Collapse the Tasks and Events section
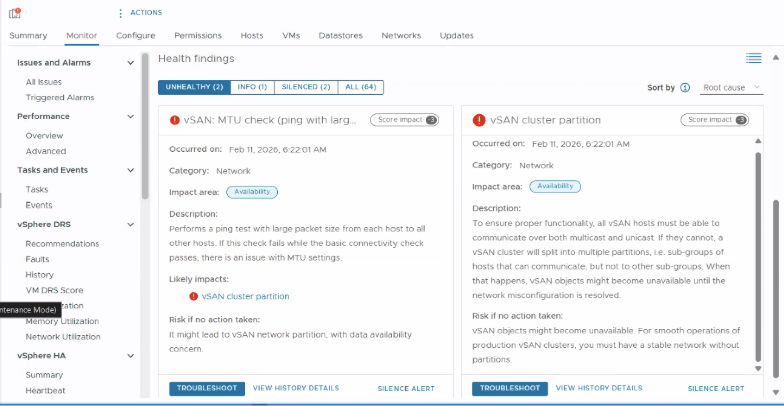 tap(130, 170)
